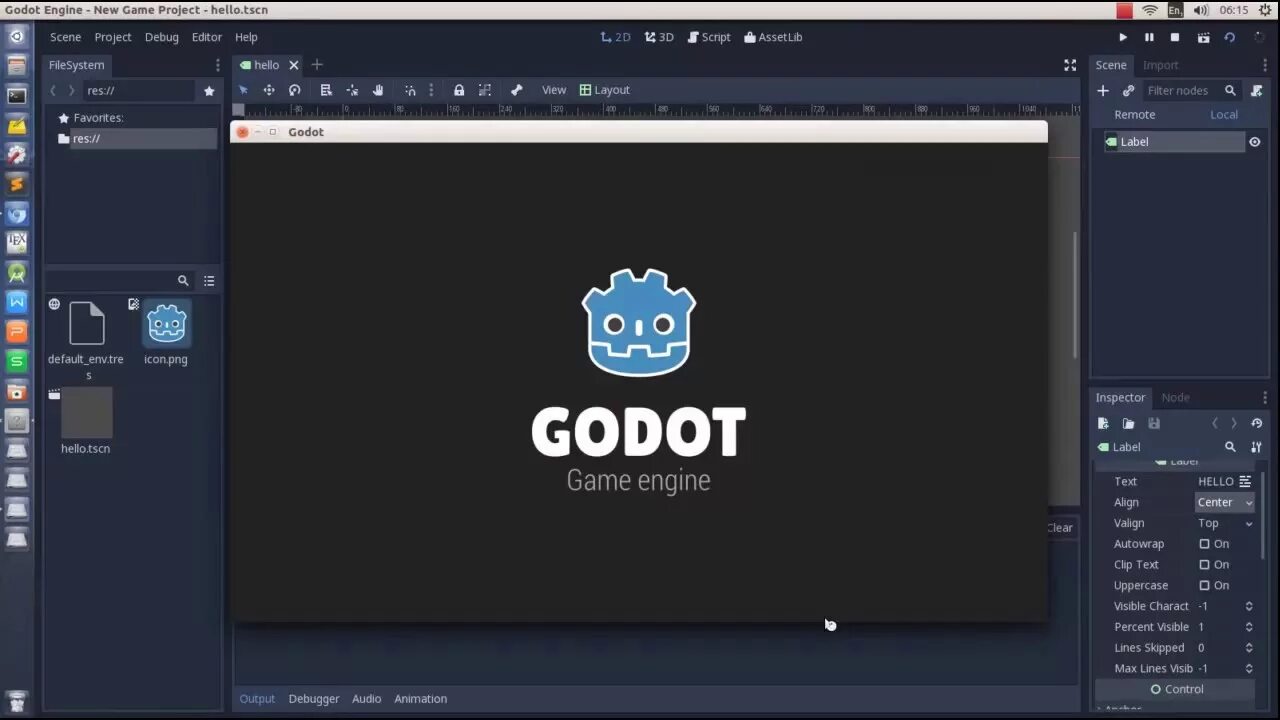Favorite the current folder with star icon
The width and height of the screenshot is (1280, 720).
[209, 90]
